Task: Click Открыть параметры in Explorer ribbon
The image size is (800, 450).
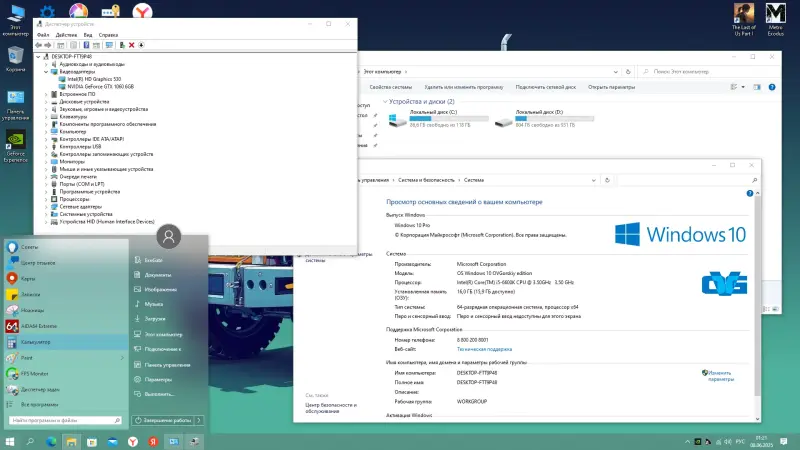Action: tap(611, 87)
